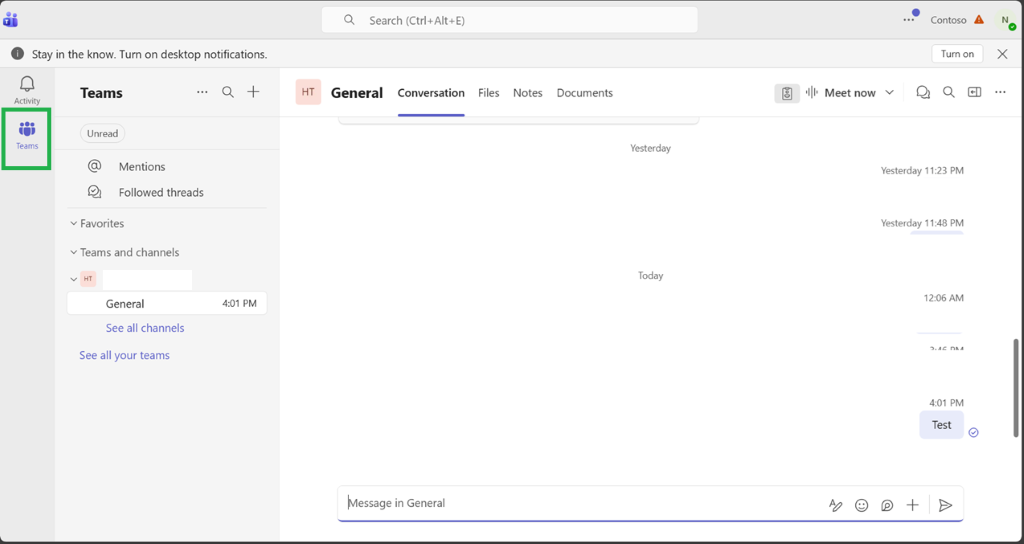Open the side panel icon in header

974,93
